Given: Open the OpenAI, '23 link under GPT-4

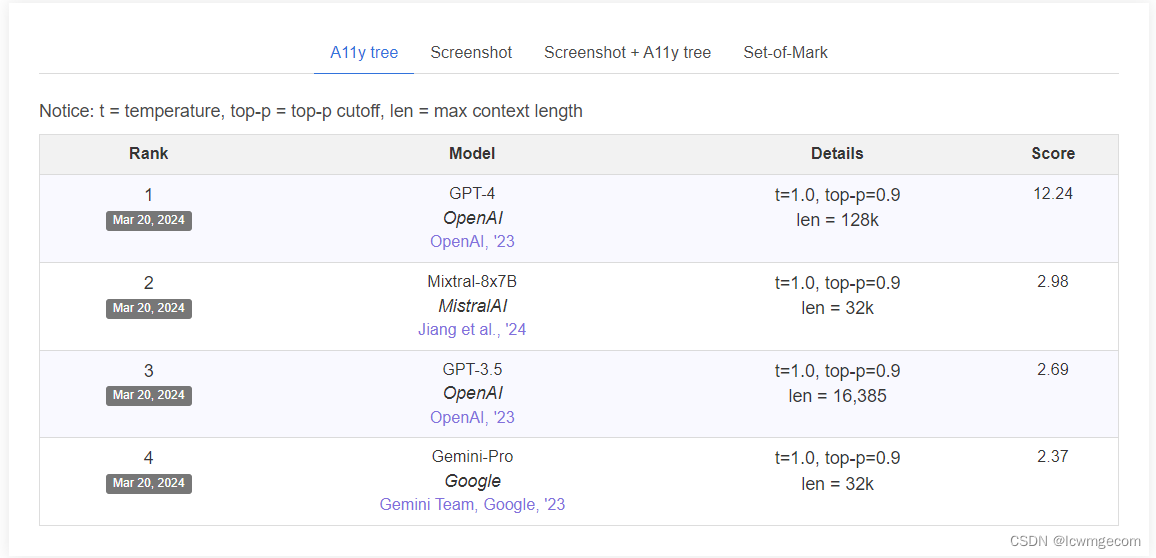Looking at the screenshot, I should [473, 241].
